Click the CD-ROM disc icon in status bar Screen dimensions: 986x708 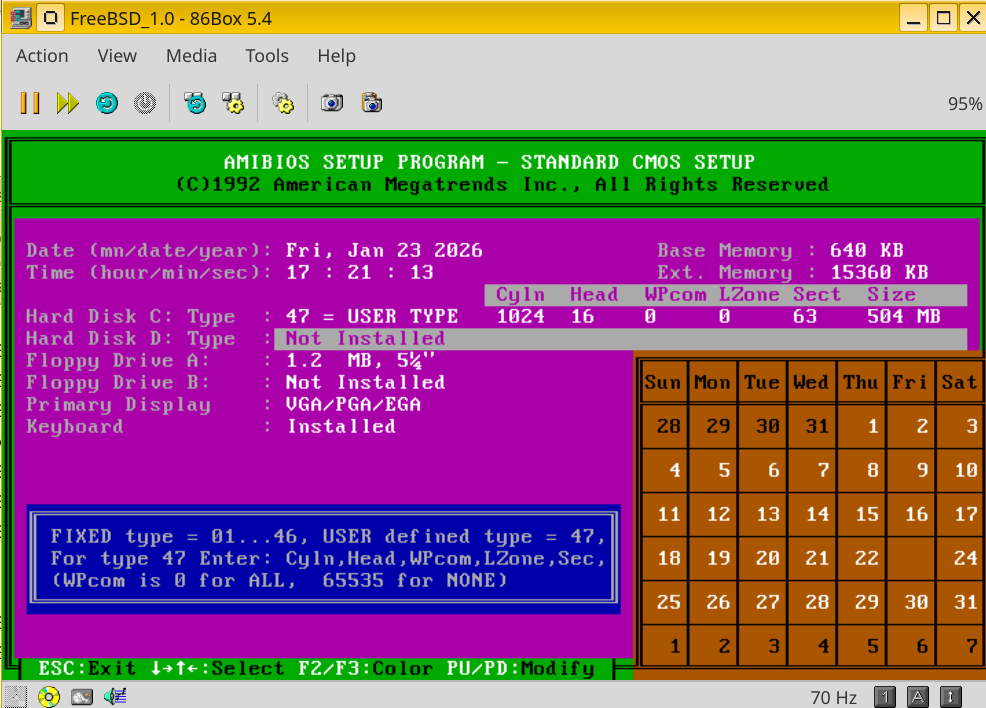tap(48, 696)
